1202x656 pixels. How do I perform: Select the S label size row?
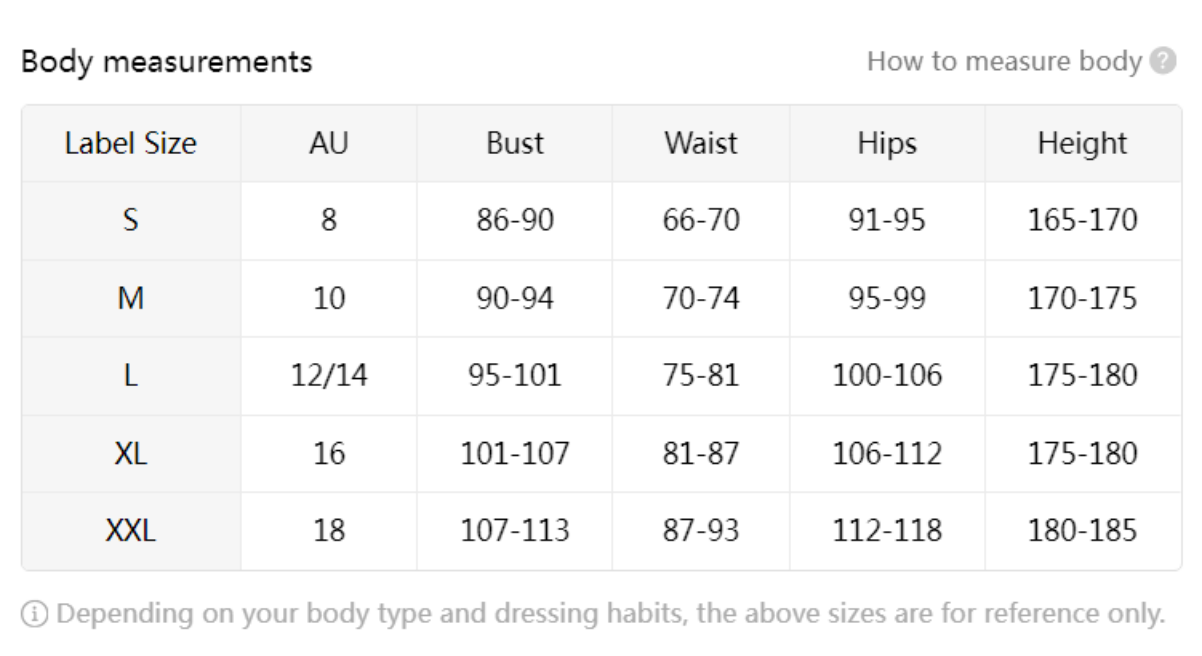[x=131, y=220]
